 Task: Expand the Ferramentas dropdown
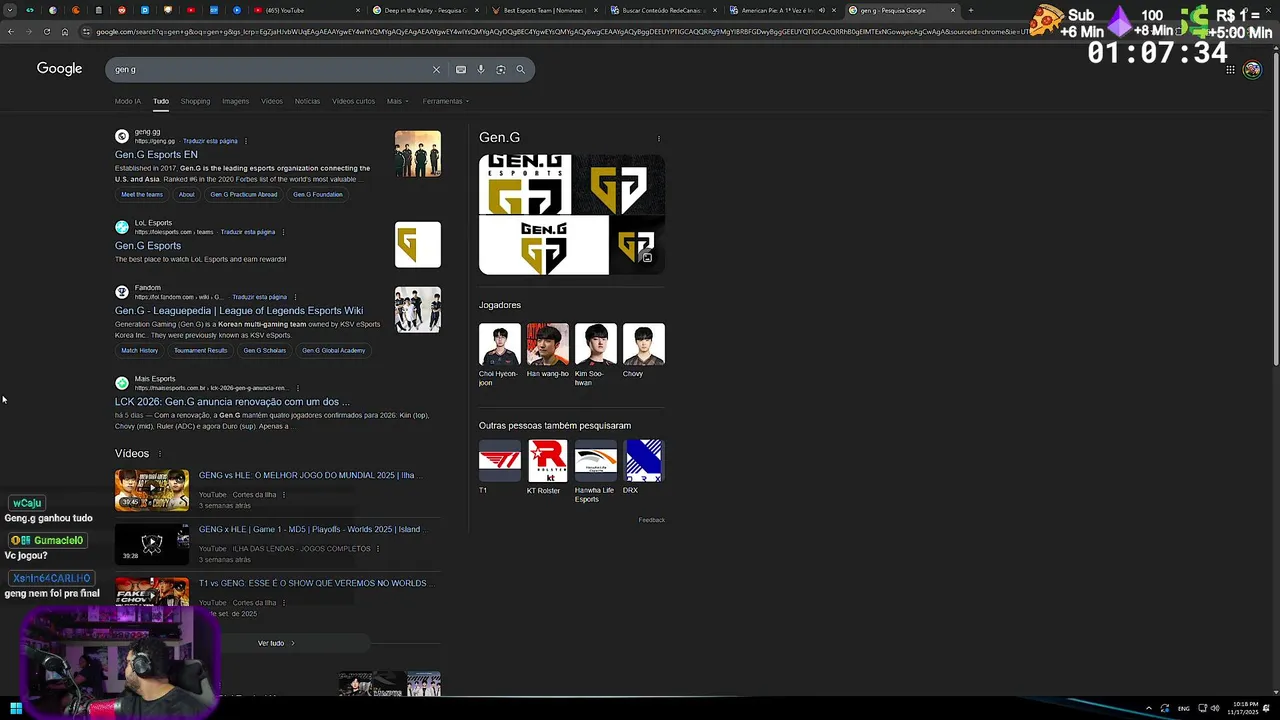click(445, 101)
